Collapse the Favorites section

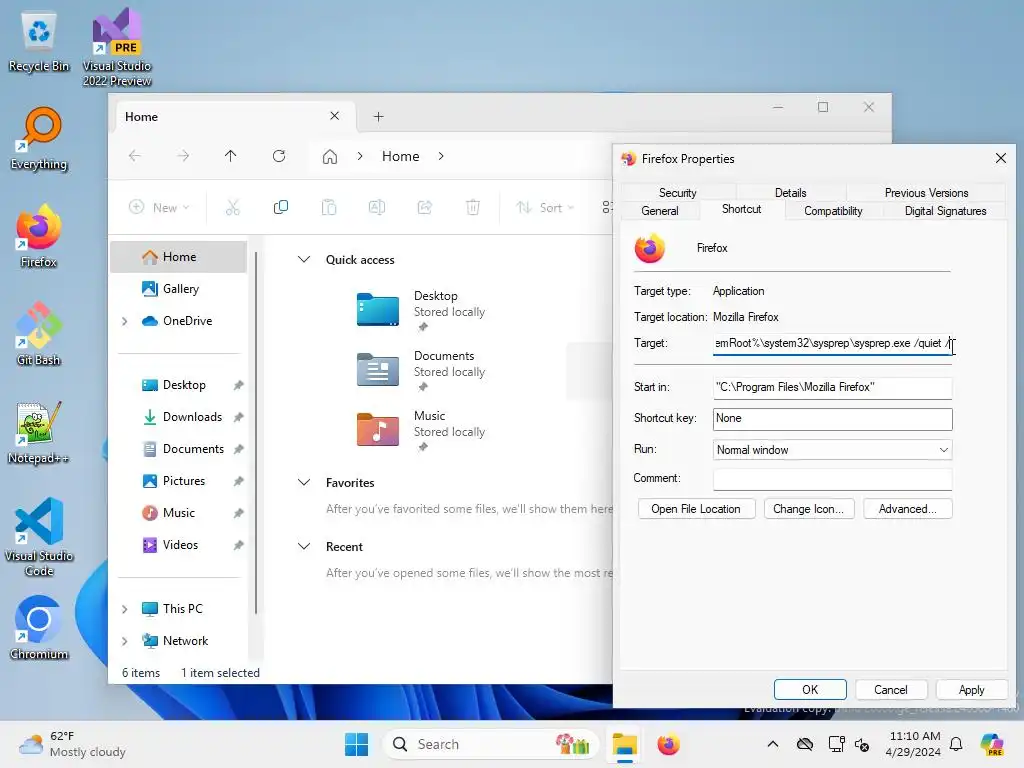(304, 483)
